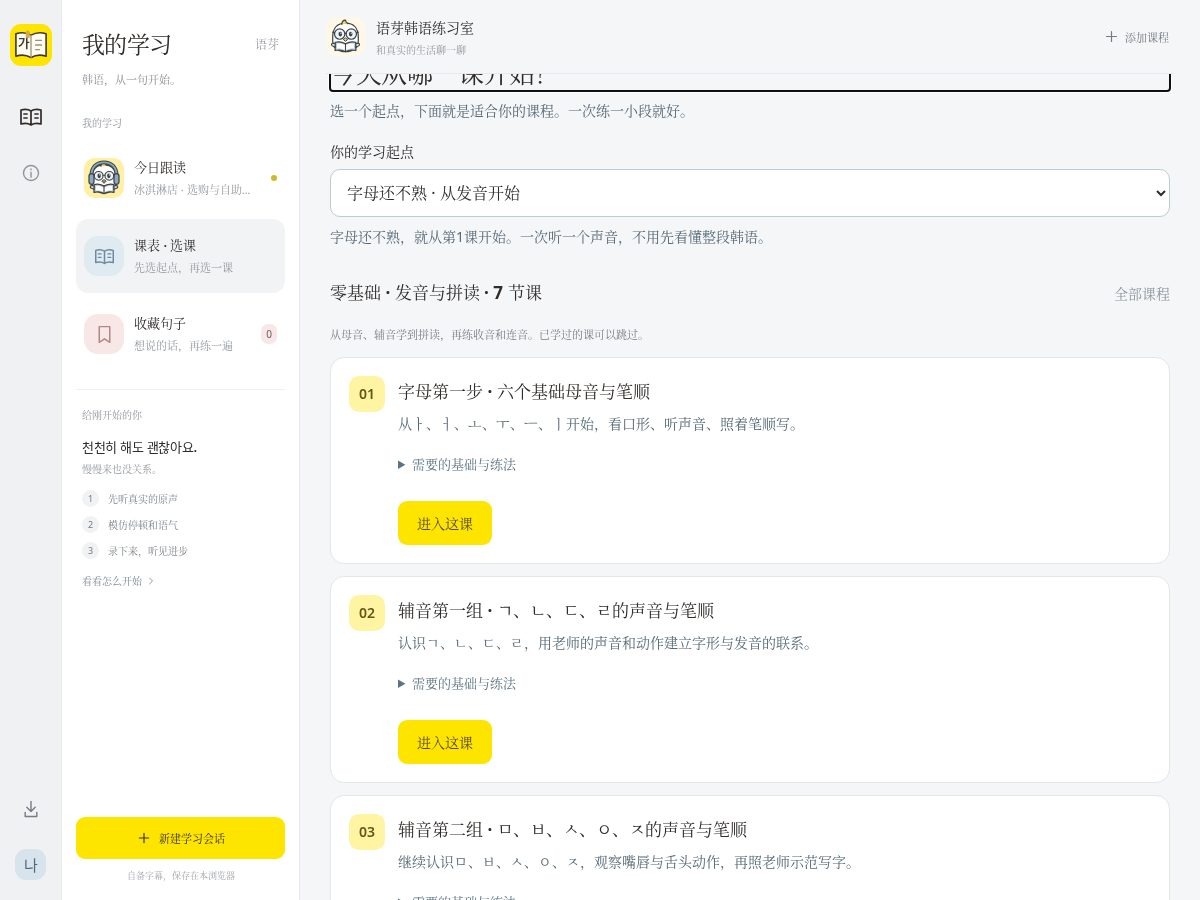Image resolution: width=1200 pixels, height=900 pixels.
Task: Expand 需要的基础与练法 in lesson 01
Action: pyautogui.click(x=457, y=465)
